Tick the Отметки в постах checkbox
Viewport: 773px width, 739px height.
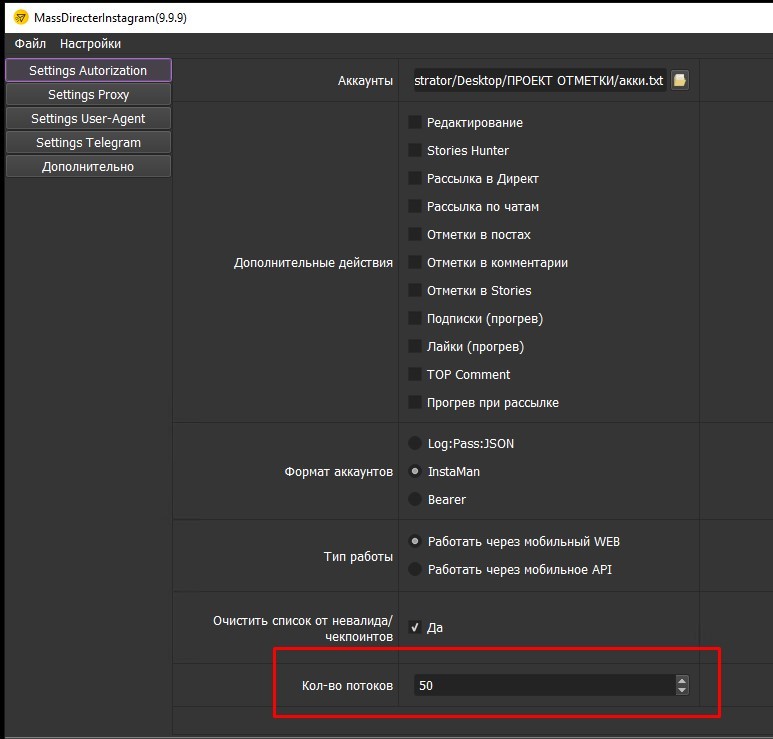coord(415,234)
